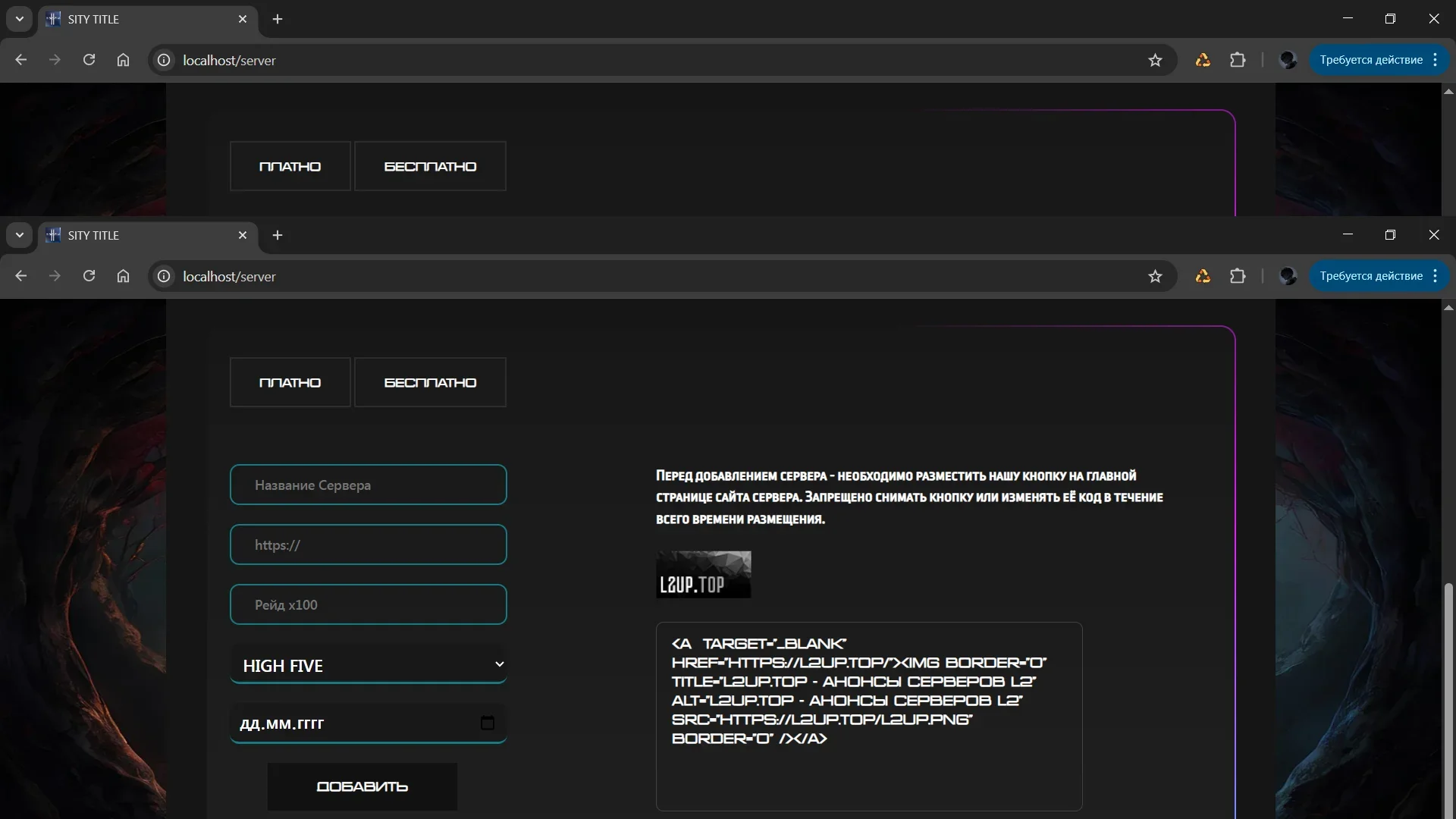Click inside the HTML button code text box
Screen dimensions: 1456x819
pos(869,717)
